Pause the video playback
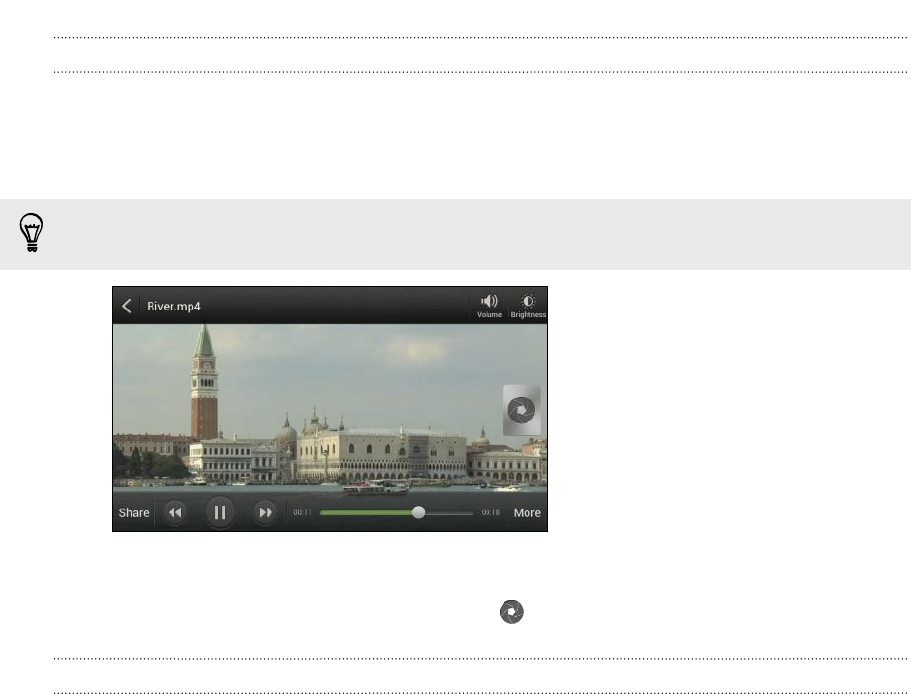This screenshot has height=694, width=911. point(220,512)
